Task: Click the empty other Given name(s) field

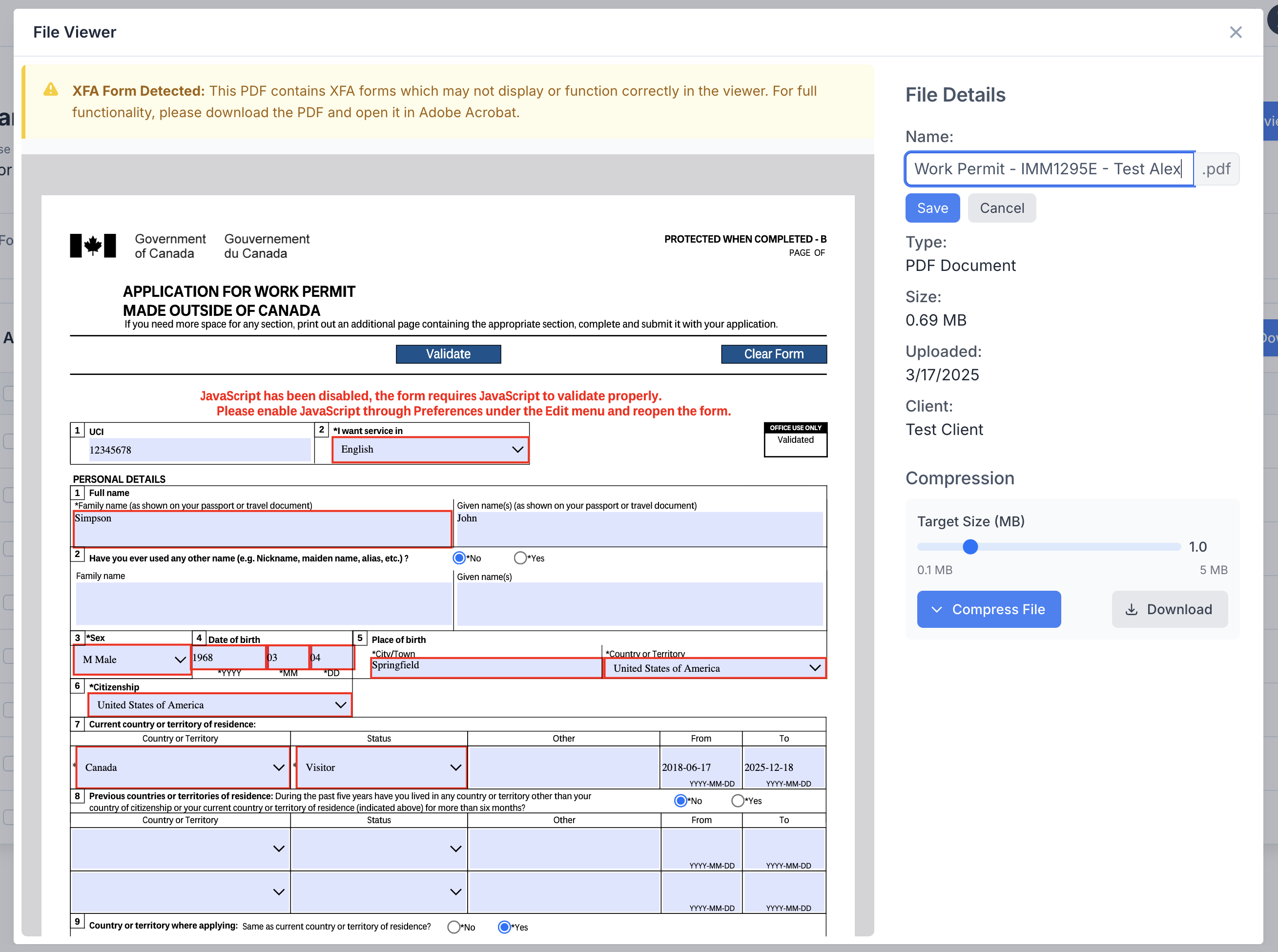Action: click(x=639, y=603)
